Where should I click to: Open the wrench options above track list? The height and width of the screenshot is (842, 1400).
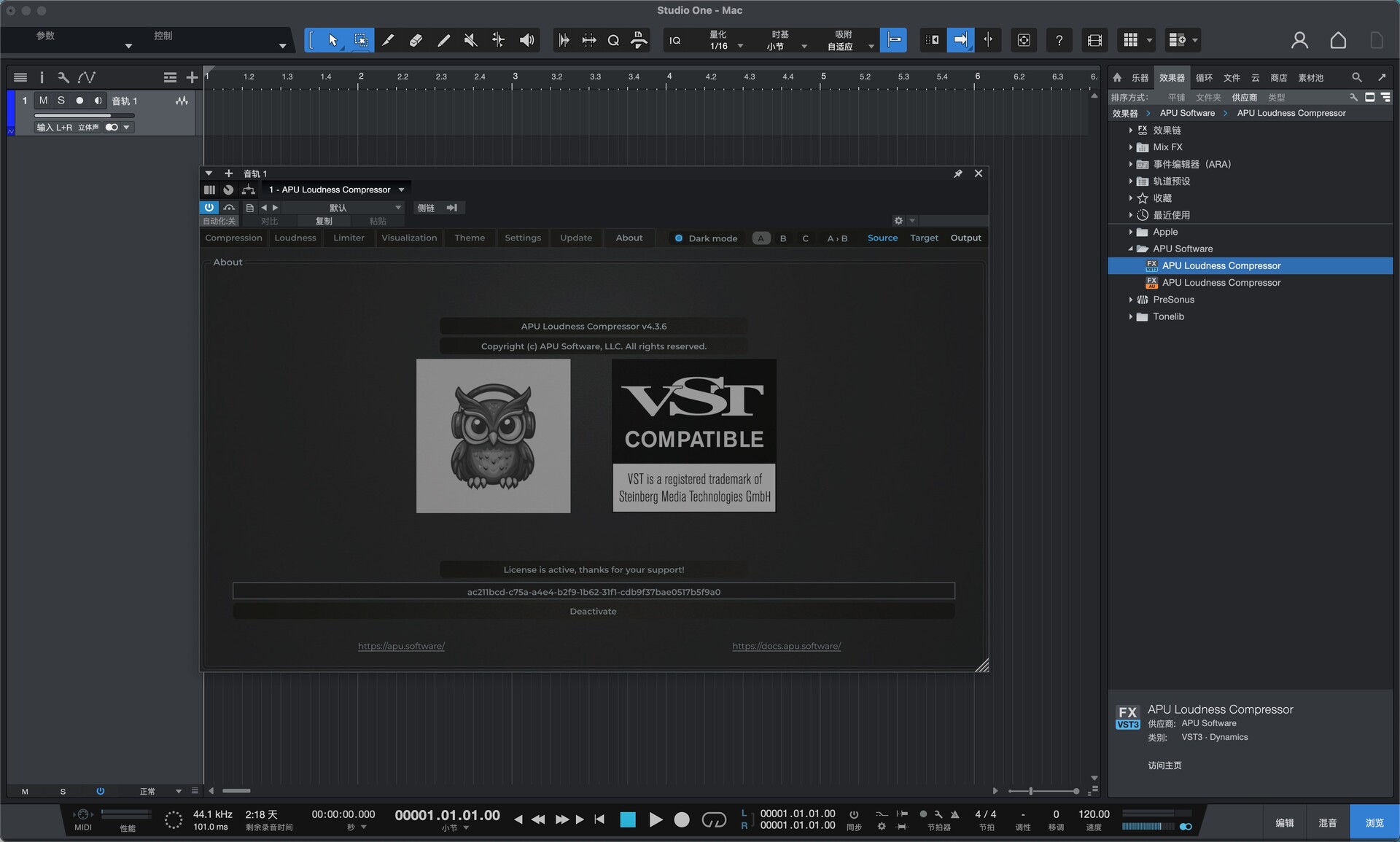tap(63, 77)
